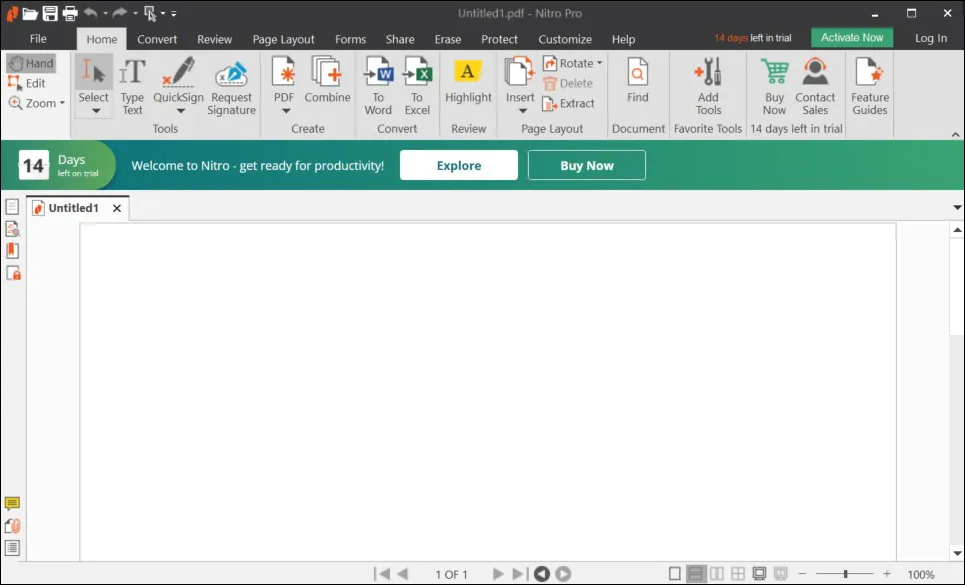
Task: Click the Activate Now button
Action: pos(851,36)
